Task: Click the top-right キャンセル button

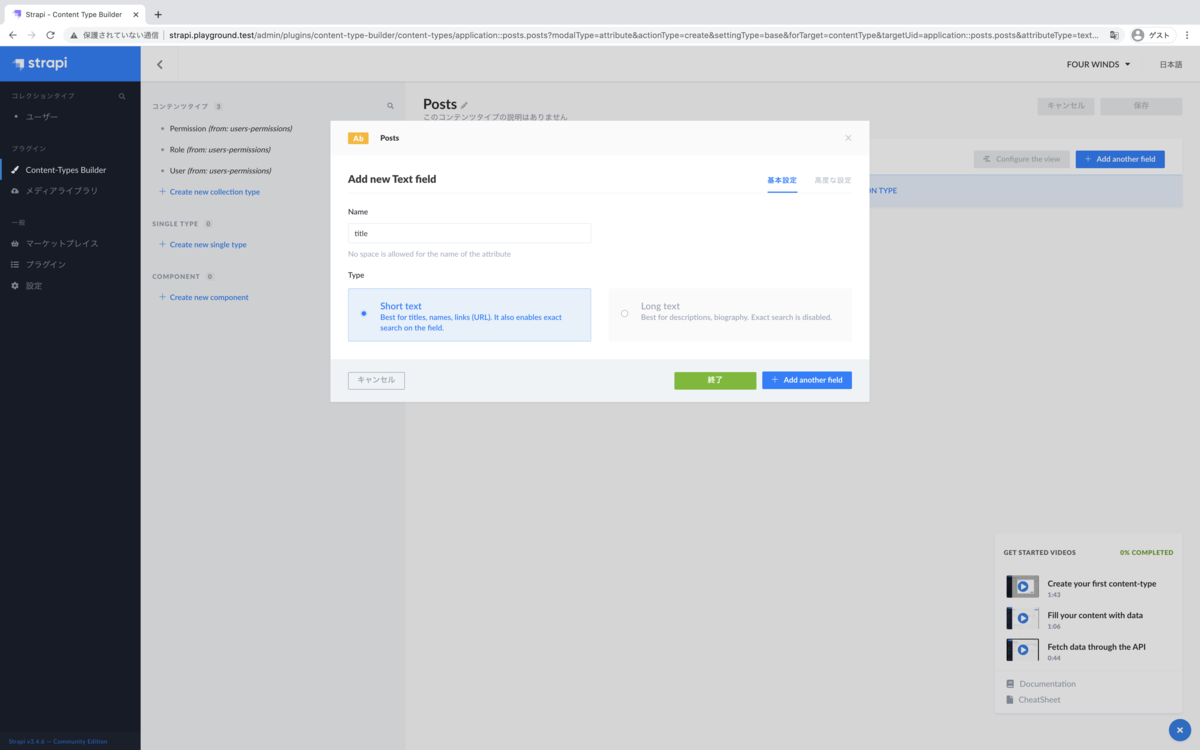Action: coord(1066,105)
